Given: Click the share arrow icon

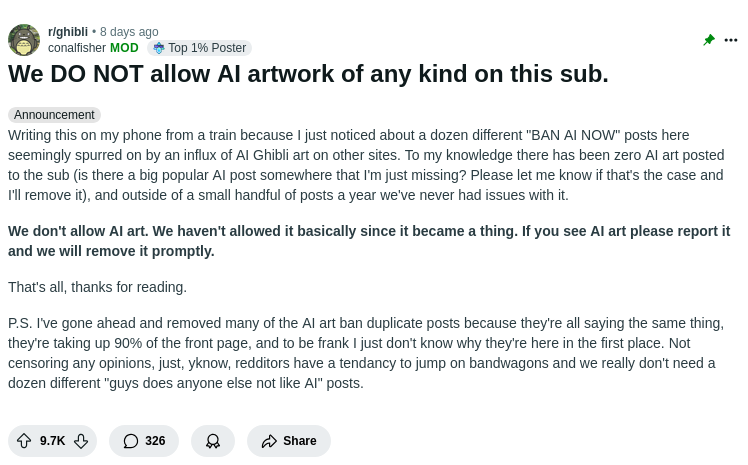Looking at the screenshot, I should click(269, 441).
